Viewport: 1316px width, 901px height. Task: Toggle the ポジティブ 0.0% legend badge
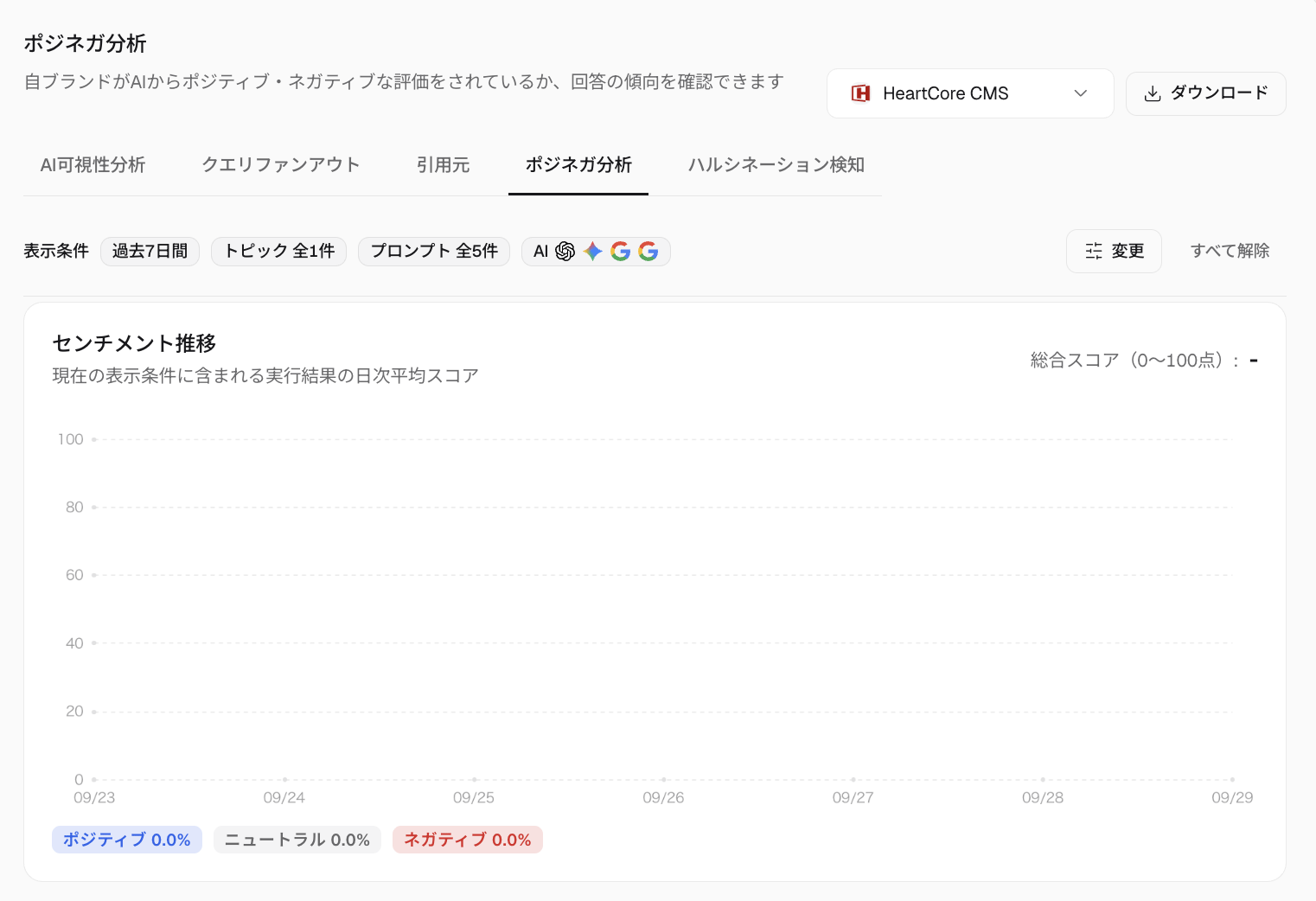[127, 840]
